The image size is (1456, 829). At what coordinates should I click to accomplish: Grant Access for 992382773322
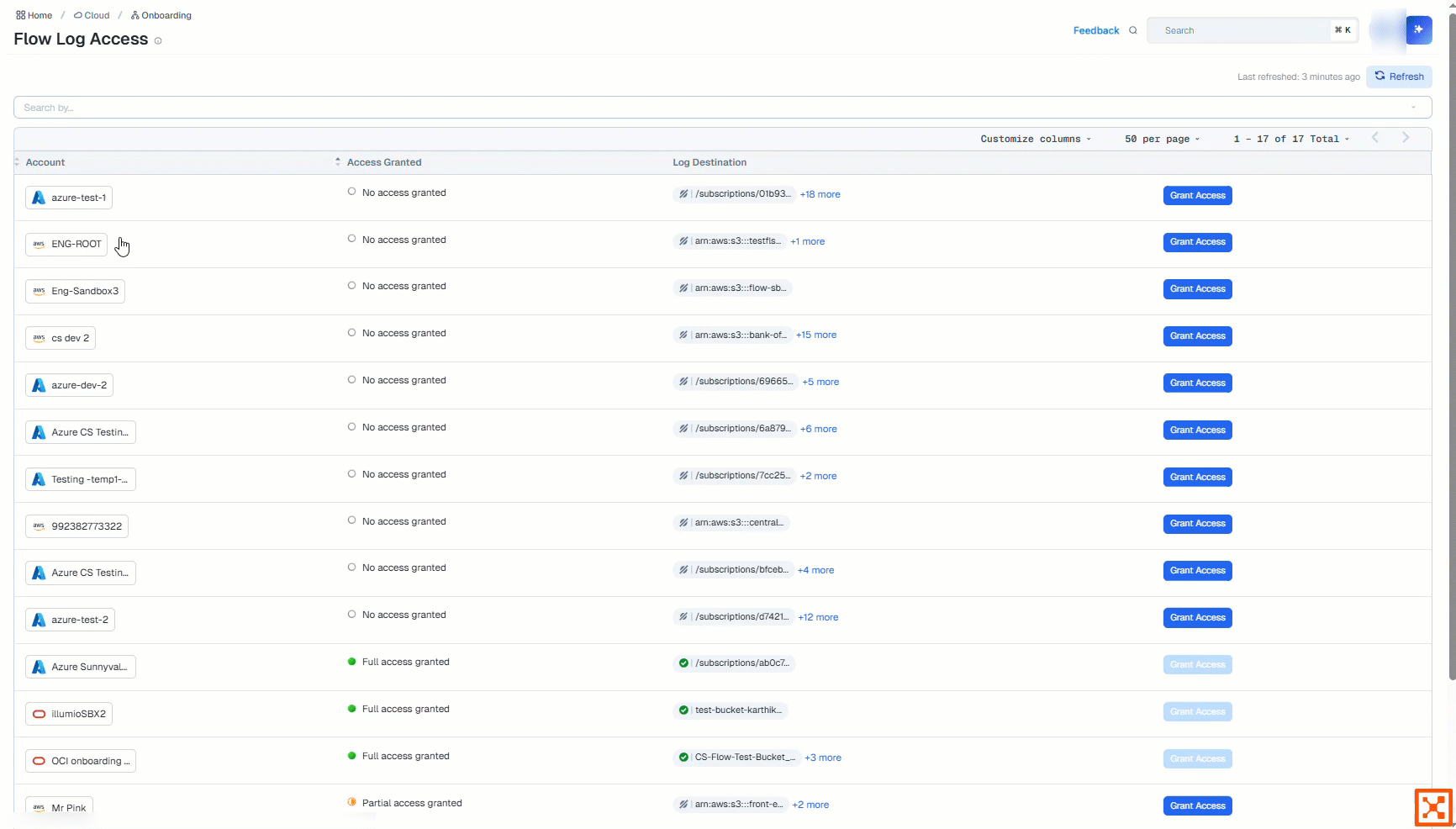pyautogui.click(x=1197, y=524)
